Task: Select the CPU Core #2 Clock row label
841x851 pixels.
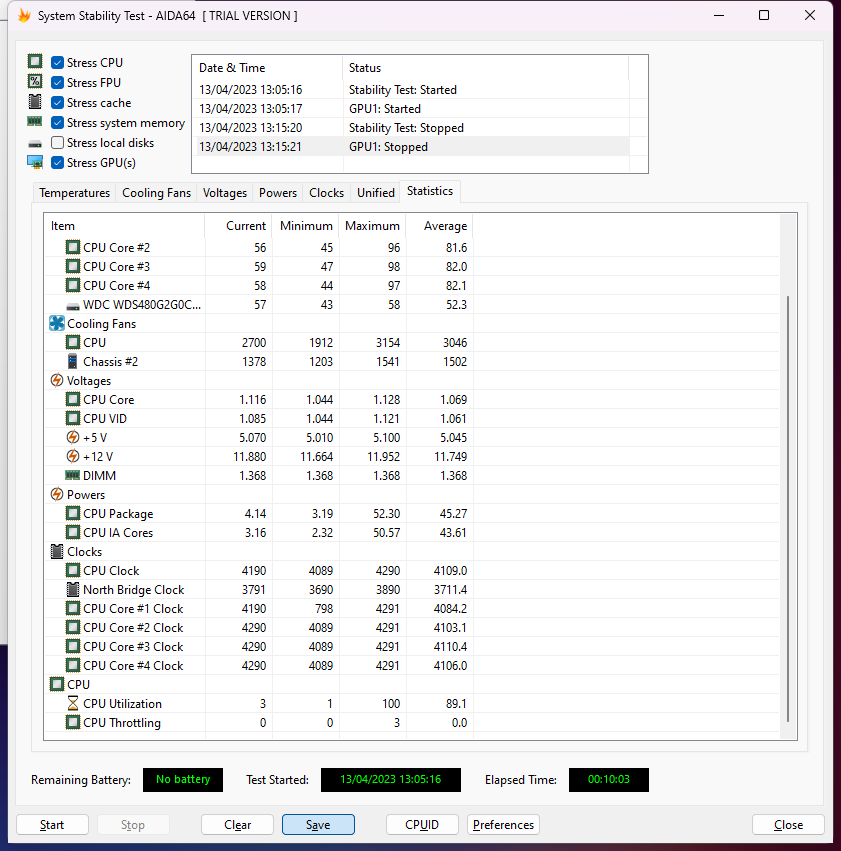Action: (x=133, y=627)
